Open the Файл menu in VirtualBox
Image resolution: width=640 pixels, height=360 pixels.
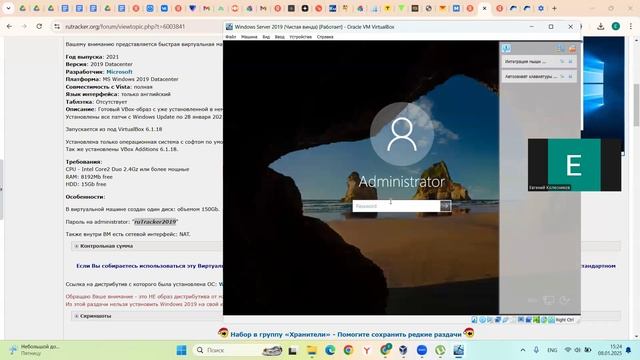coord(231,37)
